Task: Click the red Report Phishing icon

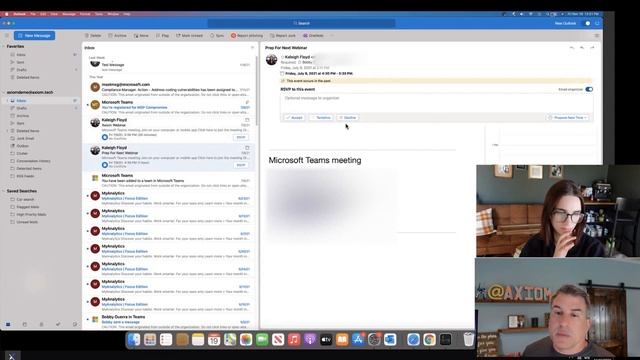Action: point(233,36)
